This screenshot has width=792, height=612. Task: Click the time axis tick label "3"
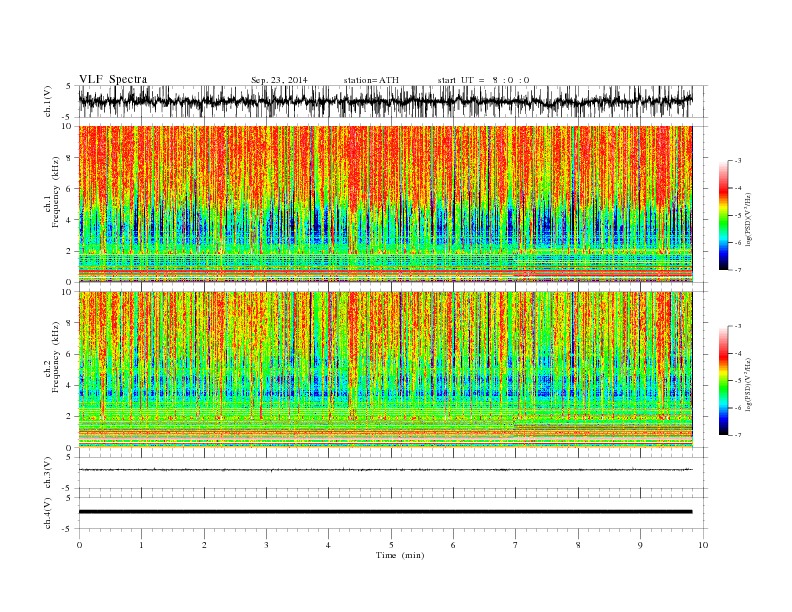pos(266,545)
